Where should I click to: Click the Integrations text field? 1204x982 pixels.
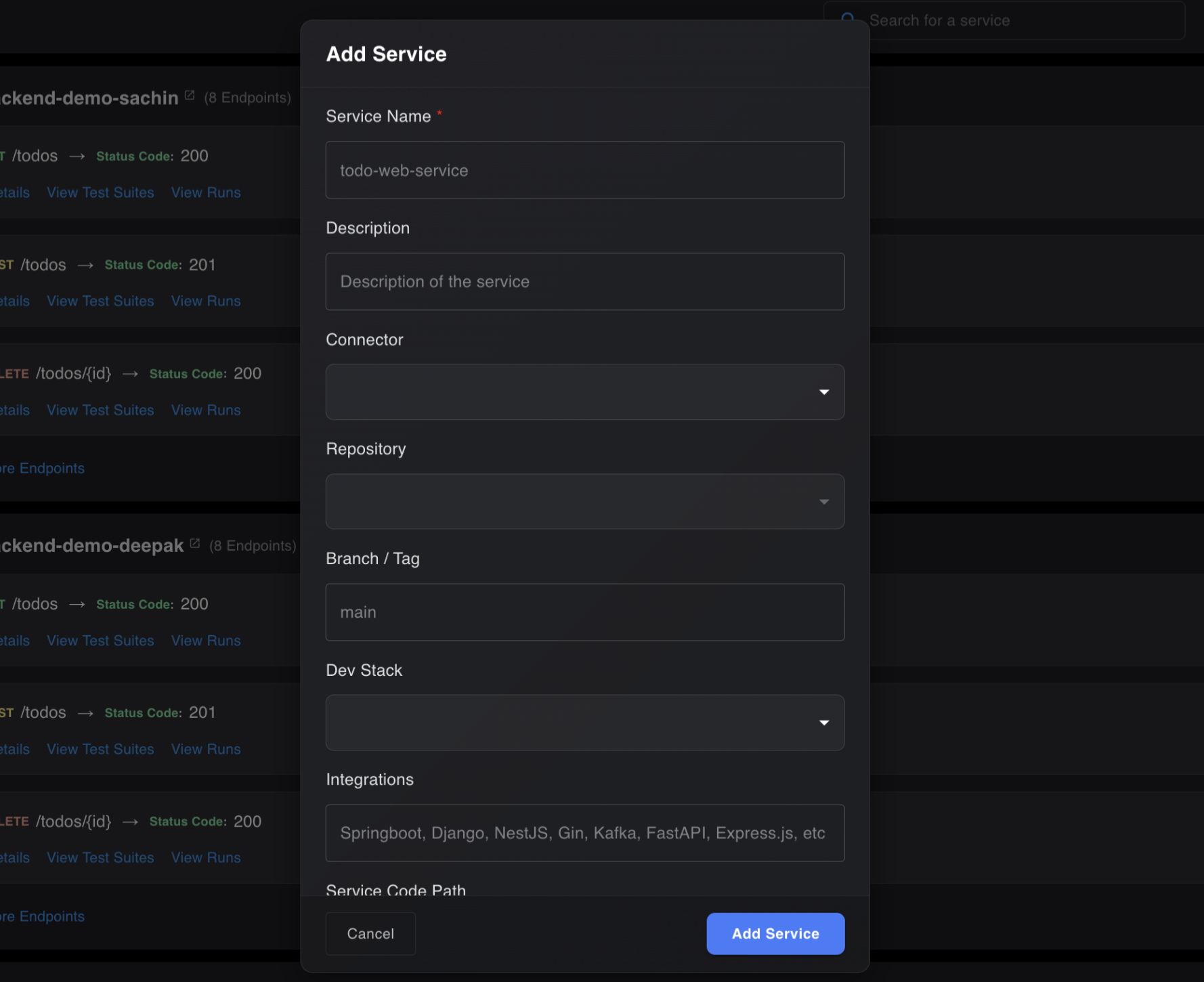[x=584, y=833]
